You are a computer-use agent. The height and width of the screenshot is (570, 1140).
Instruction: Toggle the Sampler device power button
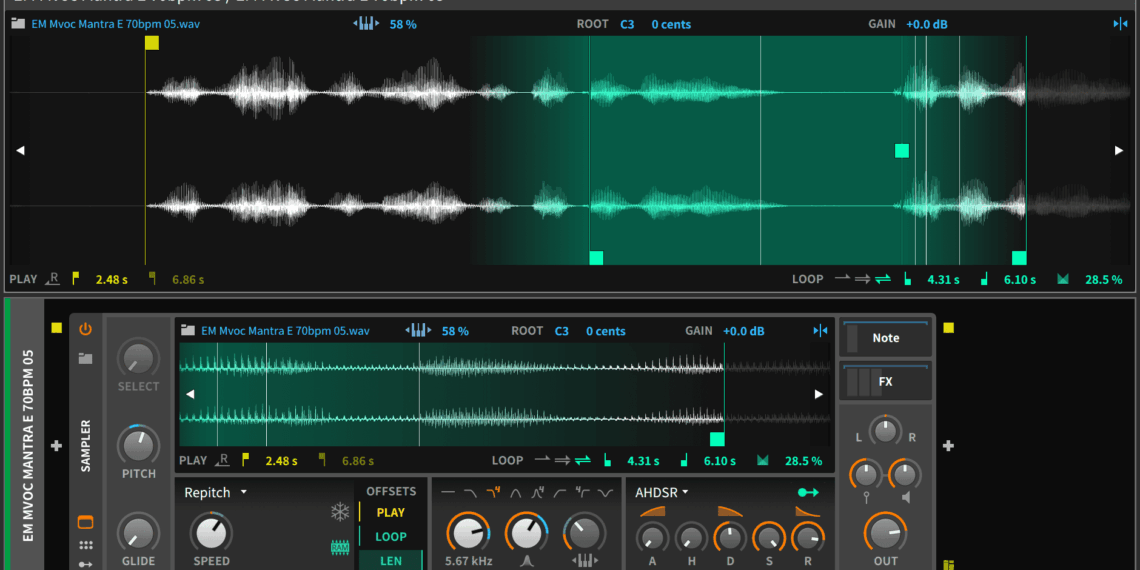pyautogui.click(x=85, y=329)
